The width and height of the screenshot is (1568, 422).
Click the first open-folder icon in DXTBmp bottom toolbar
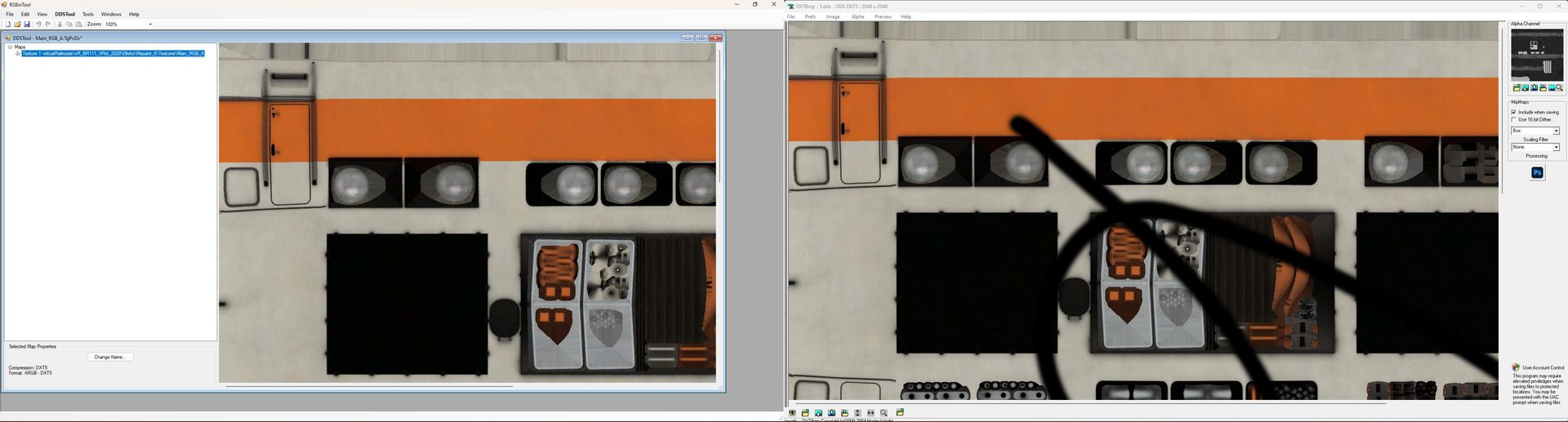pyautogui.click(x=805, y=413)
